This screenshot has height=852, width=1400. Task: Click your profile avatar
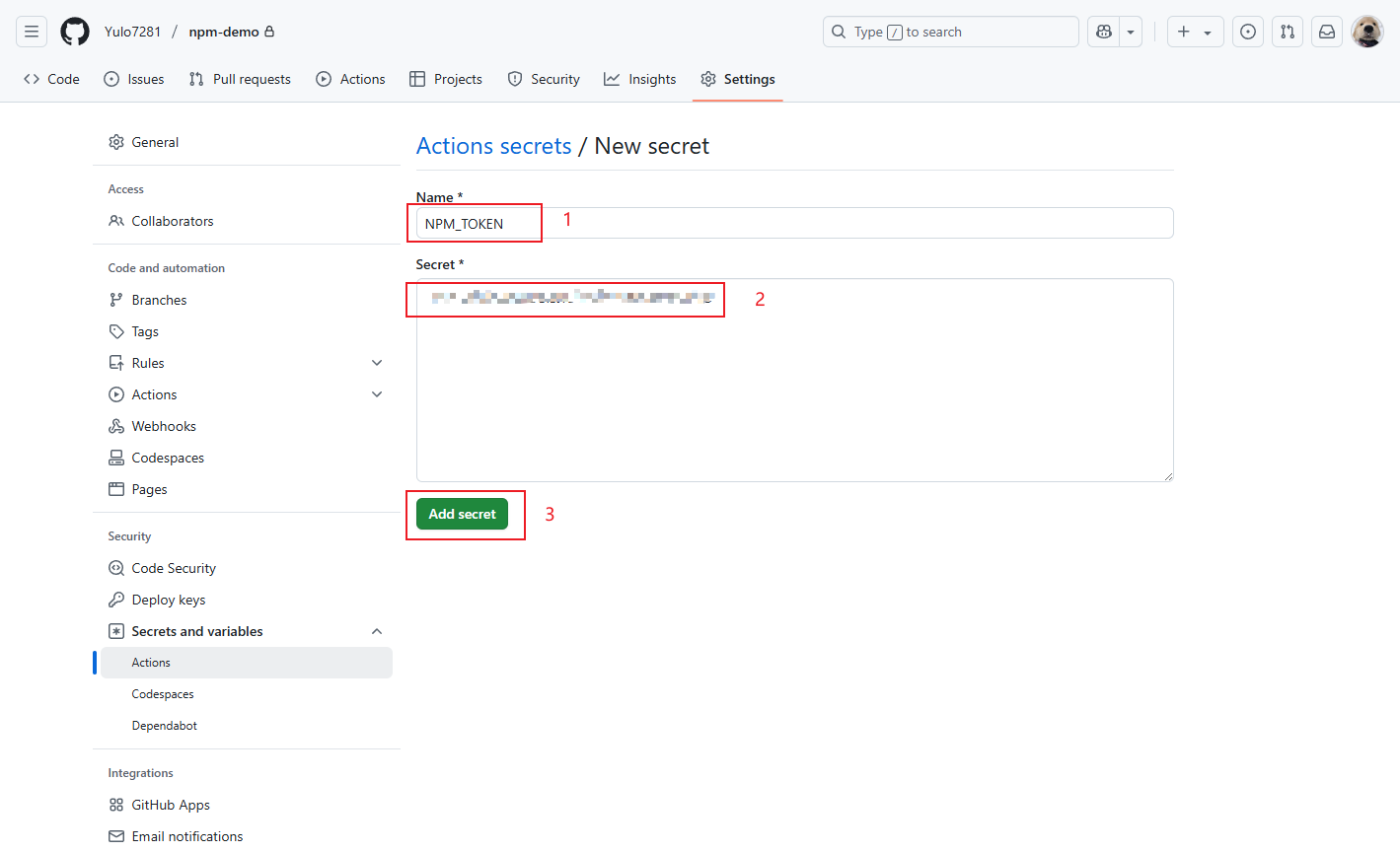pos(1366,31)
